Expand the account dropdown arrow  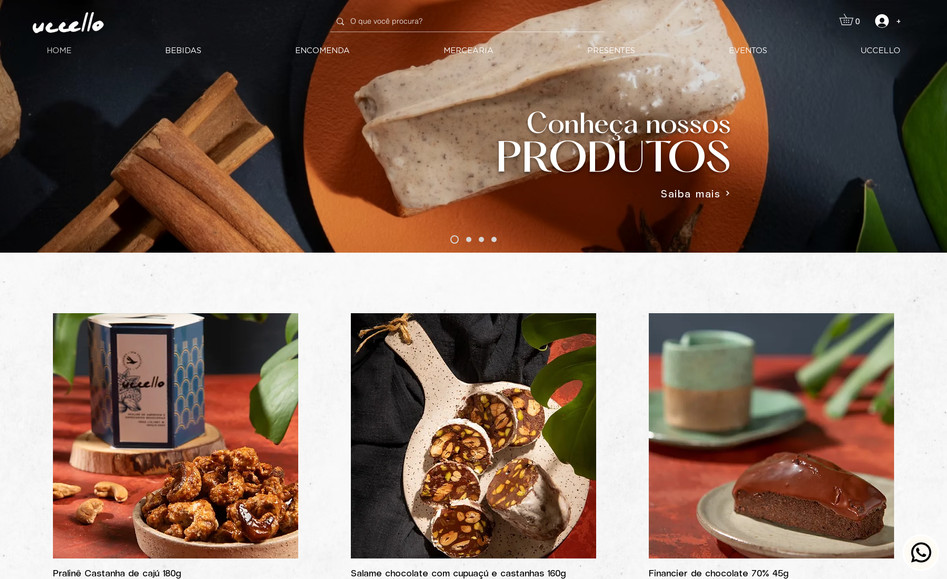click(899, 22)
